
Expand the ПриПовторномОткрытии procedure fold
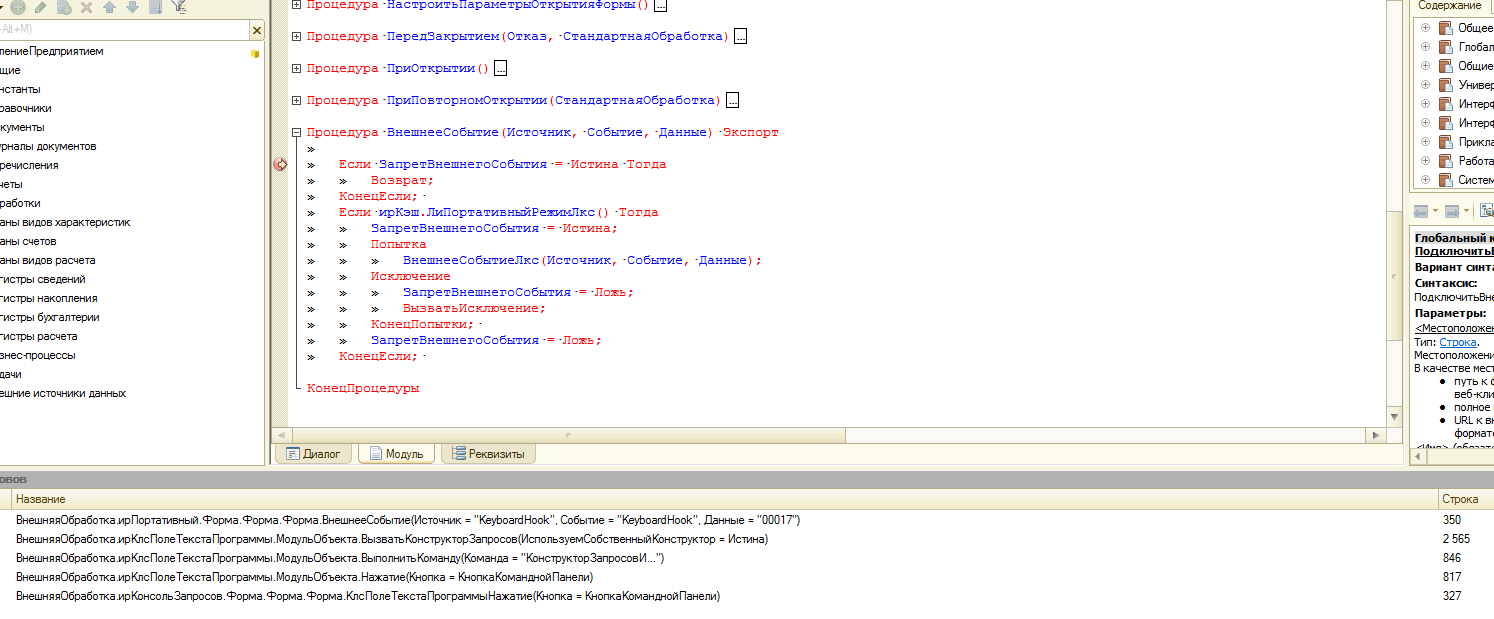tap(296, 100)
